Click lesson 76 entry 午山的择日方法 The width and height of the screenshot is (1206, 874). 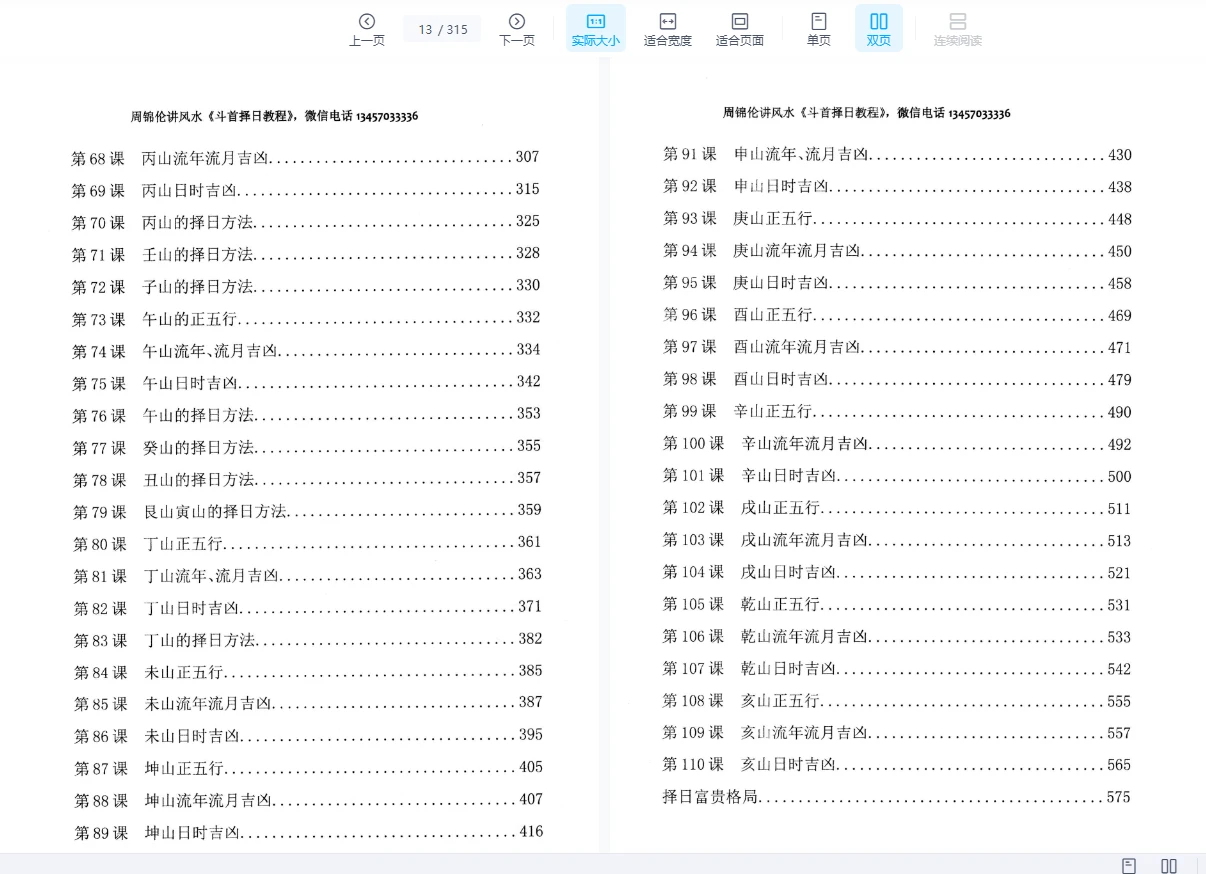point(306,414)
